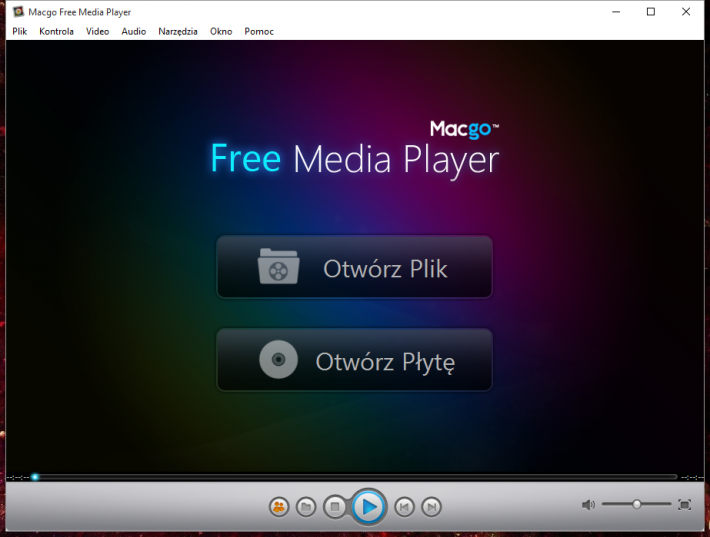
Task: Start playback with the blue play button
Action: point(369,507)
